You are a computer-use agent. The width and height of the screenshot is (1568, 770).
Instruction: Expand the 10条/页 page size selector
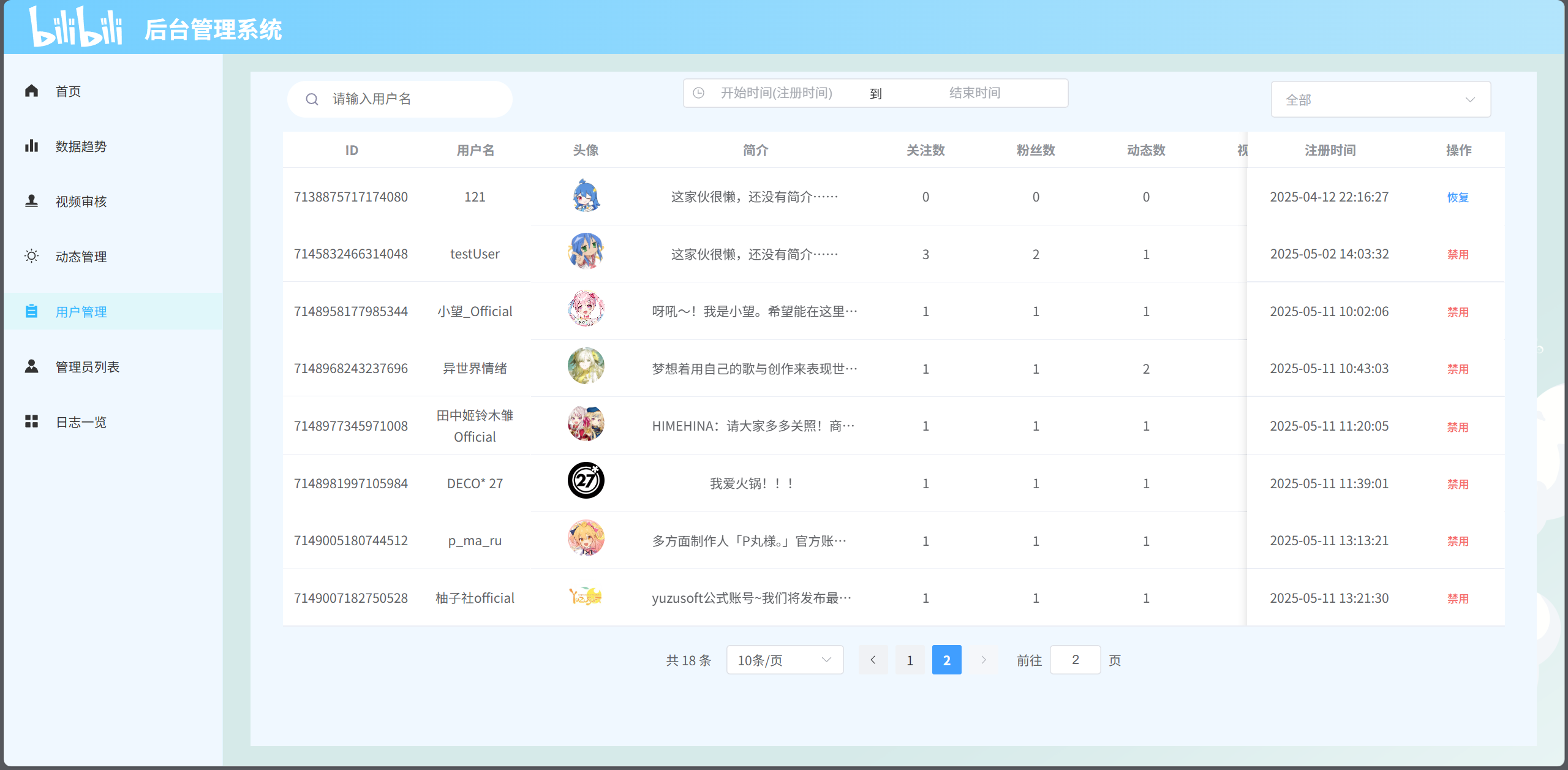pos(784,660)
